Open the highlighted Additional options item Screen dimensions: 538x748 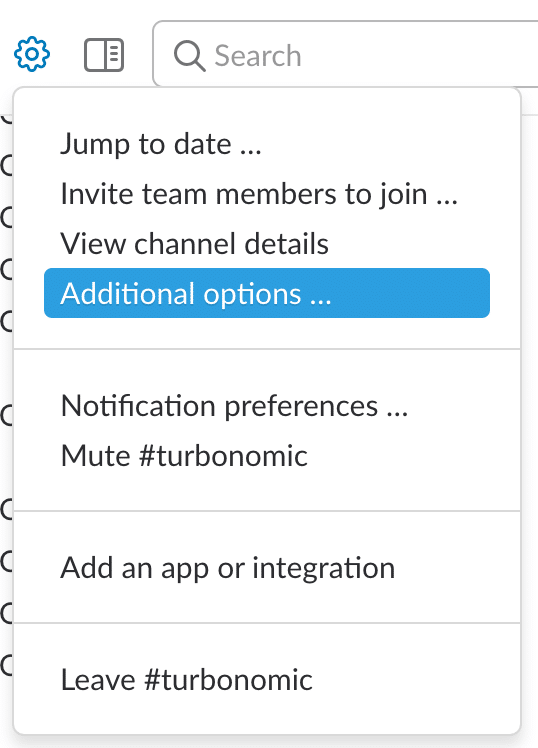(x=267, y=293)
